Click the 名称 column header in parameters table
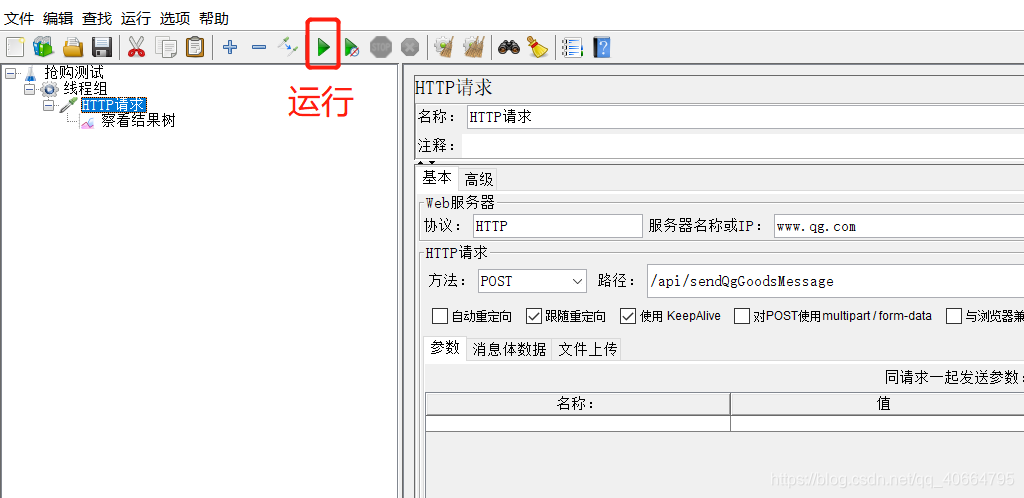The image size is (1024, 498). point(577,404)
